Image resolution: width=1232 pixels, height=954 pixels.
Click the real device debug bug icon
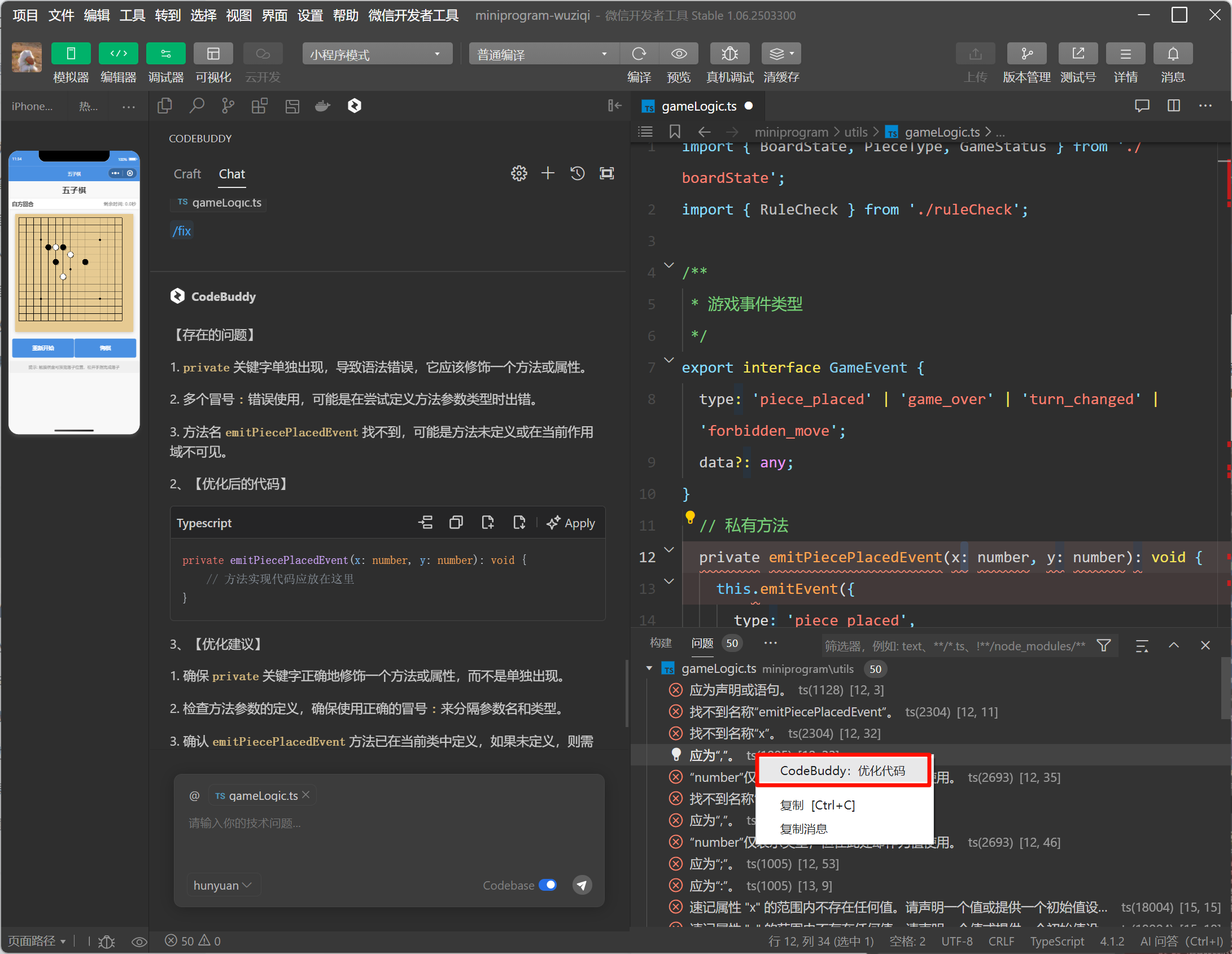[x=729, y=54]
